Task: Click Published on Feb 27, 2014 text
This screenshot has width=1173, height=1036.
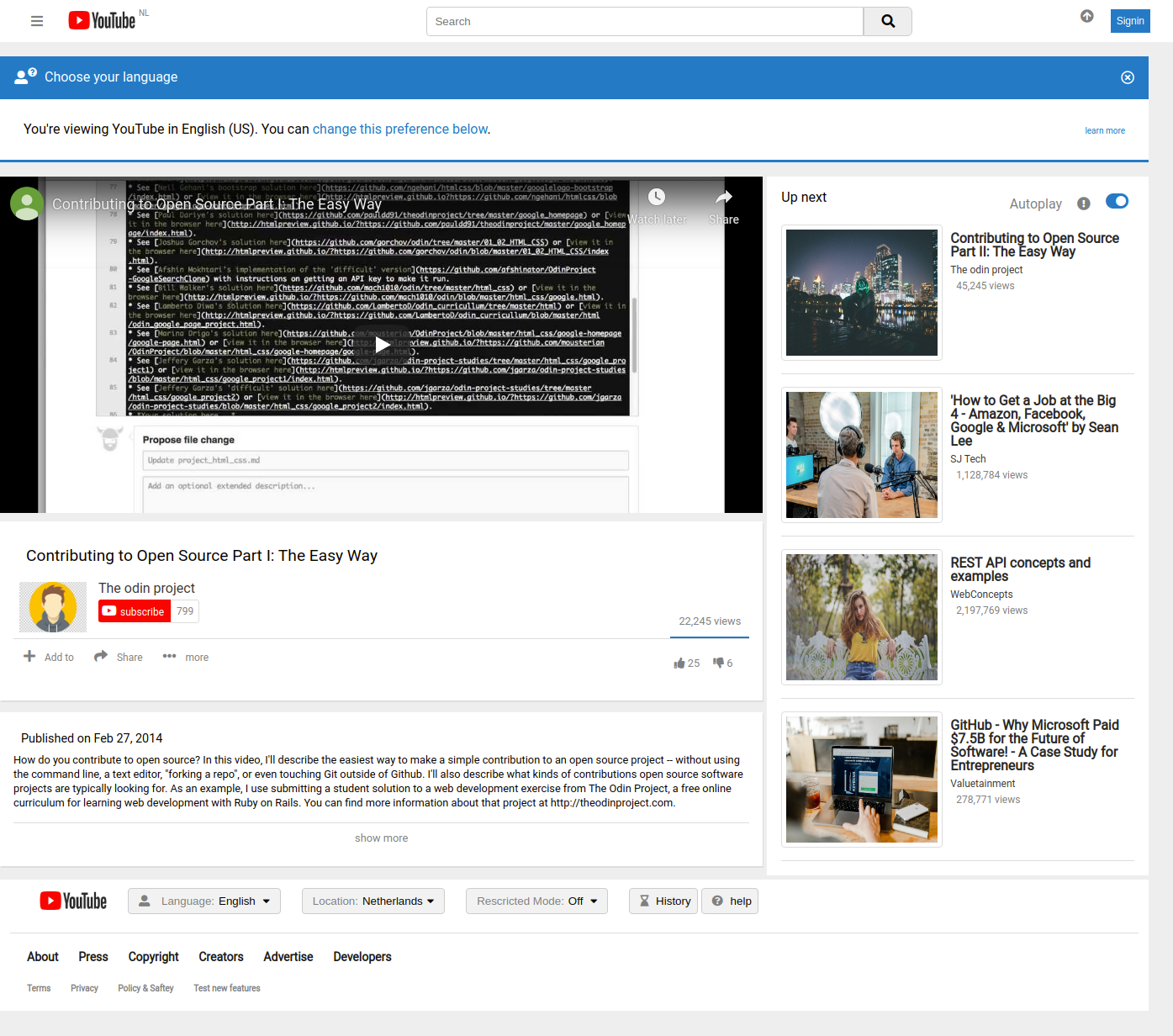Action: coord(92,738)
